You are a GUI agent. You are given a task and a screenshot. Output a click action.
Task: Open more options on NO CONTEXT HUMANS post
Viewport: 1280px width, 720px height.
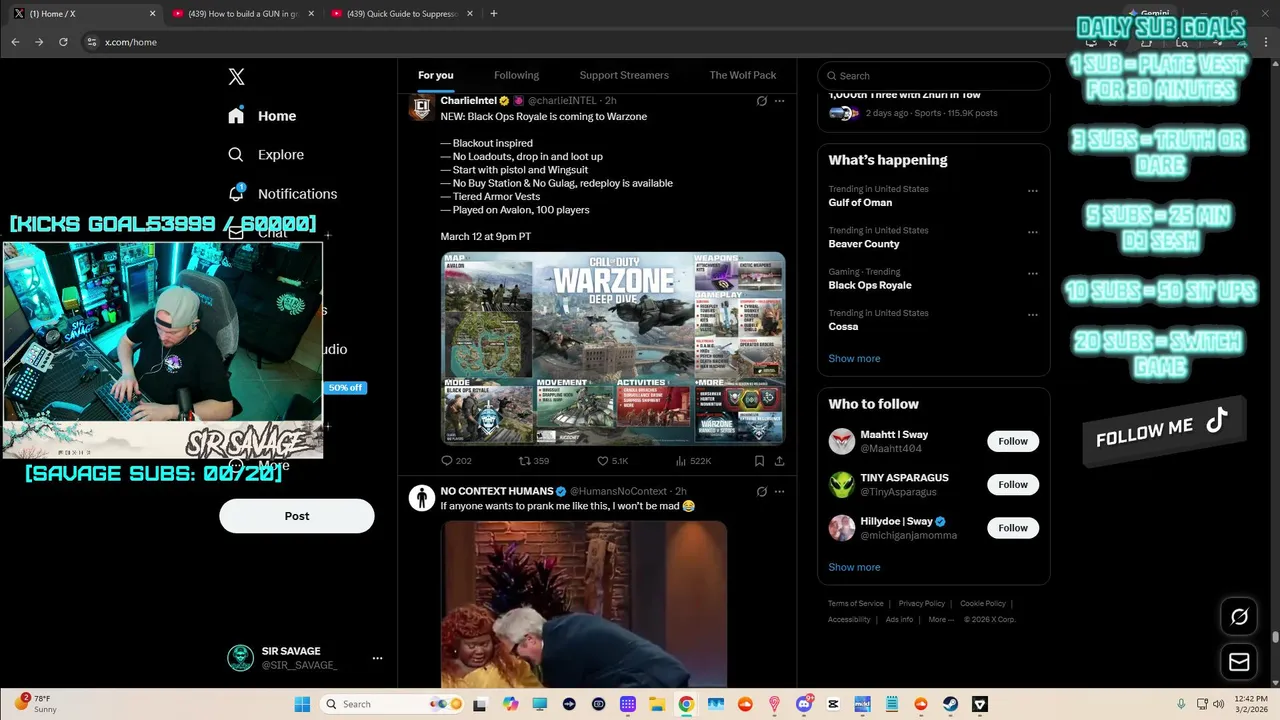[780, 492]
